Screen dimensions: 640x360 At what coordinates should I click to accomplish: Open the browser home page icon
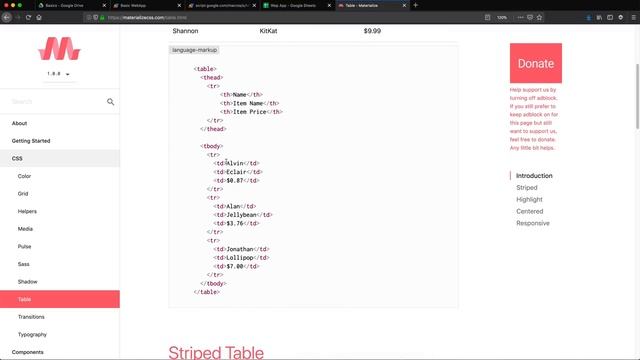tap(39, 18)
